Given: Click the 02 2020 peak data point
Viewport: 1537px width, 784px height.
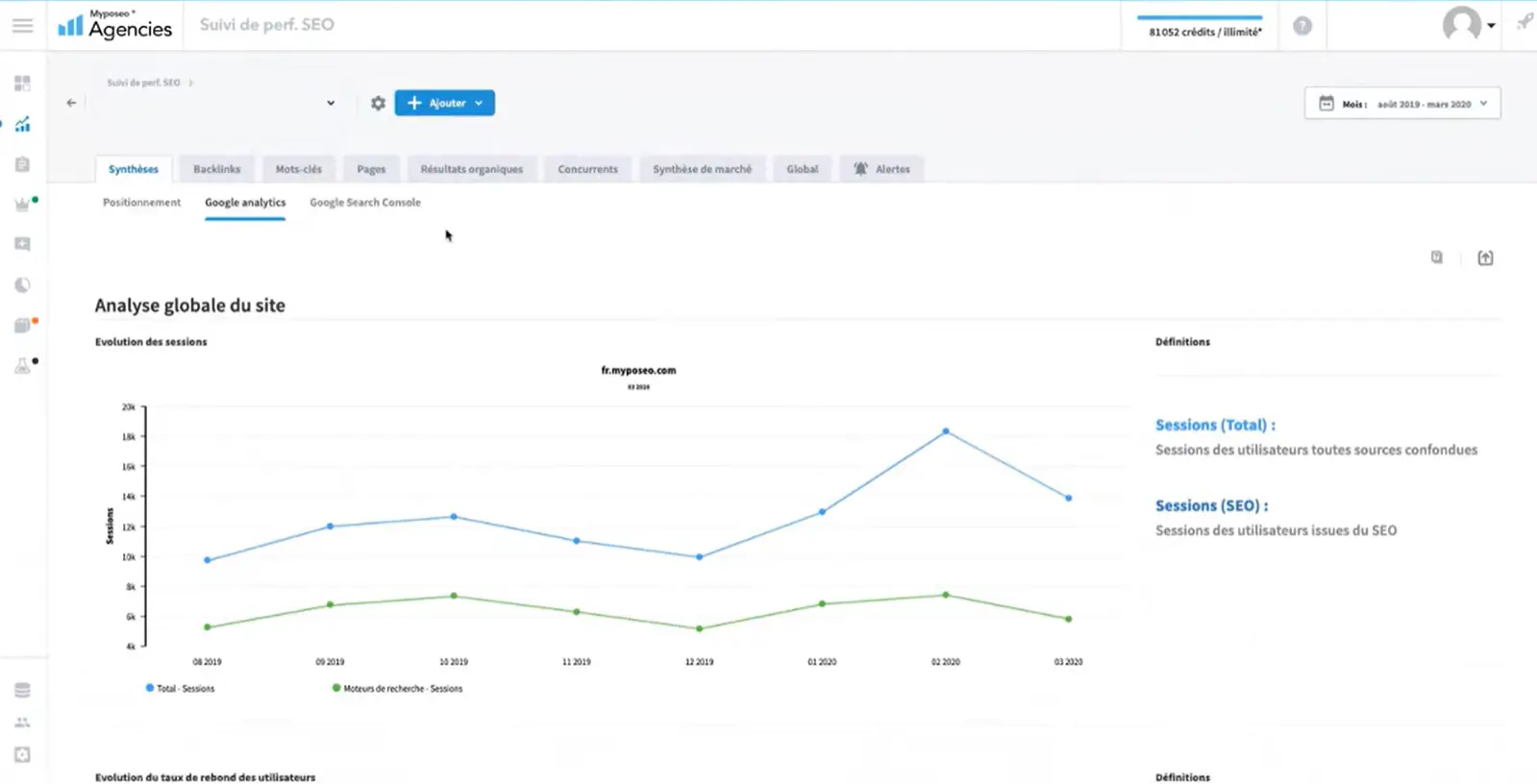Looking at the screenshot, I should point(946,431).
